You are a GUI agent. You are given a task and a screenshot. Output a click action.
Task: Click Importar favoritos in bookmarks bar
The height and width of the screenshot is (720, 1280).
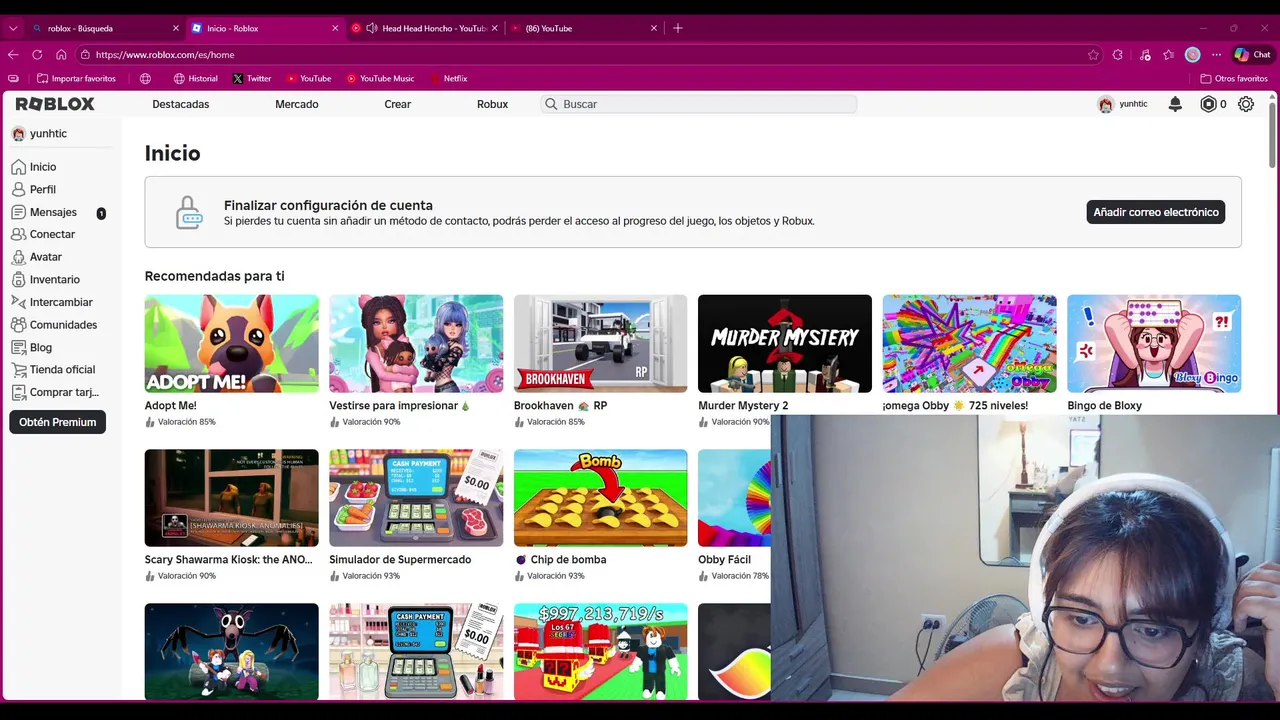click(x=76, y=78)
